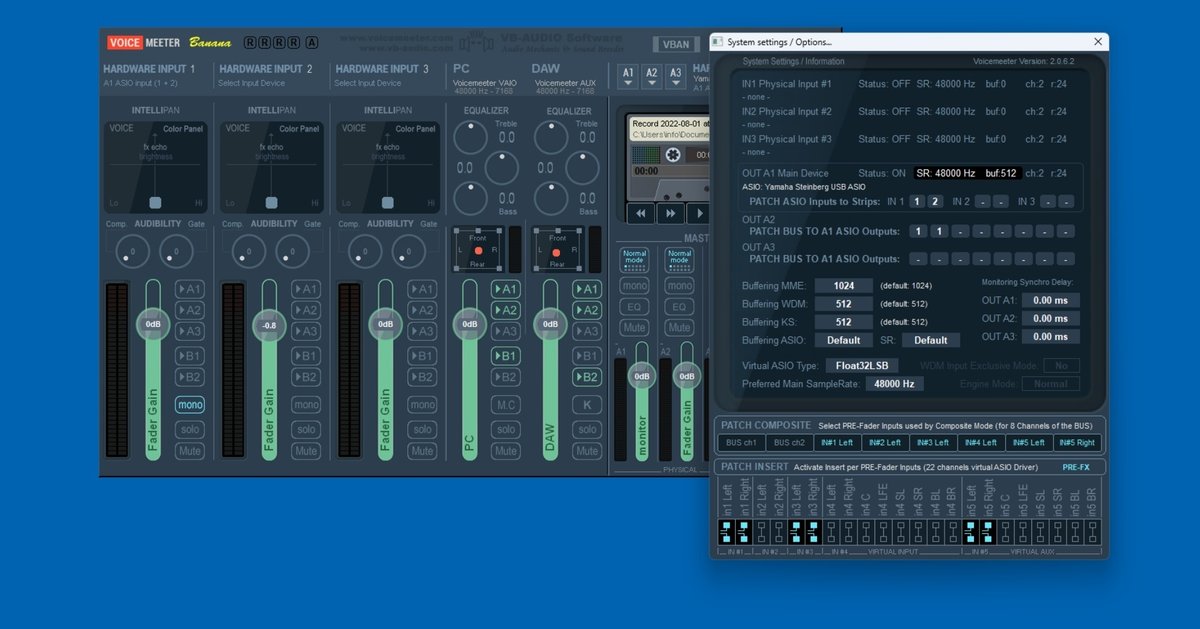Viewport: 1200px width, 629px height.
Task: Click the PC strip Treble equalizer knob
Action: [472, 137]
